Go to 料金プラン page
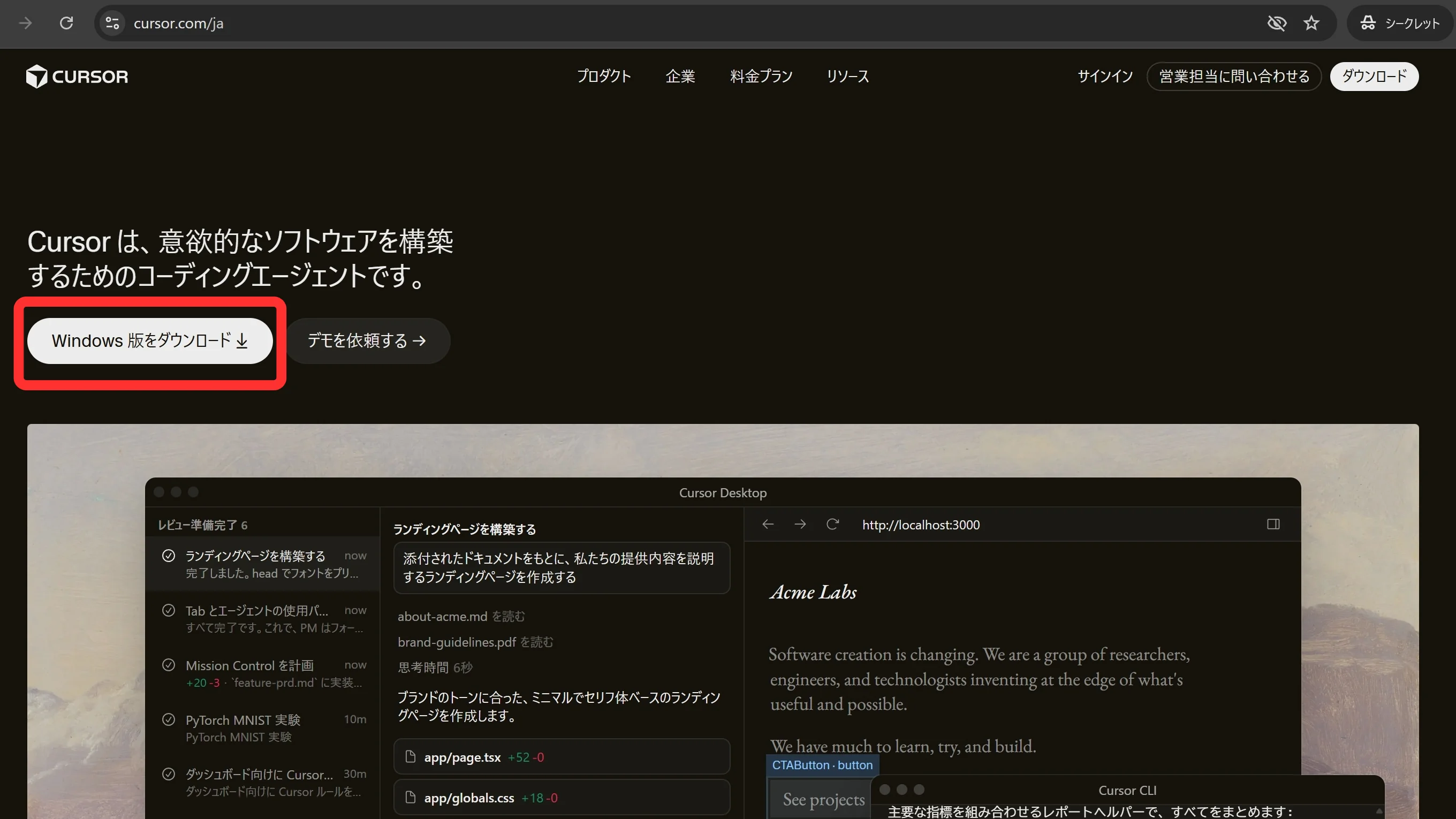Screen dimensions: 1456x819 tap(761, 77)
